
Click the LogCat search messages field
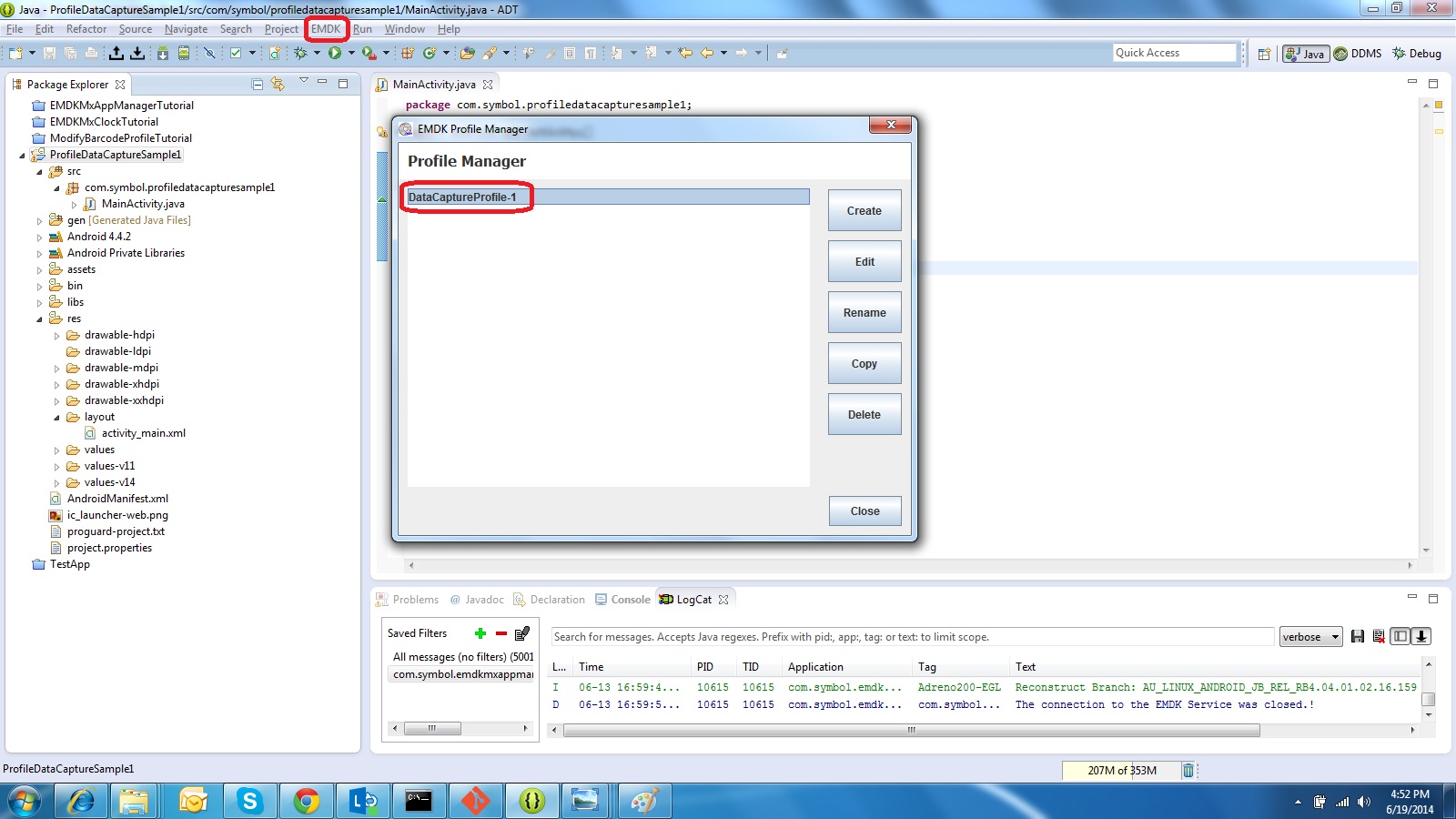click(912, 637)
